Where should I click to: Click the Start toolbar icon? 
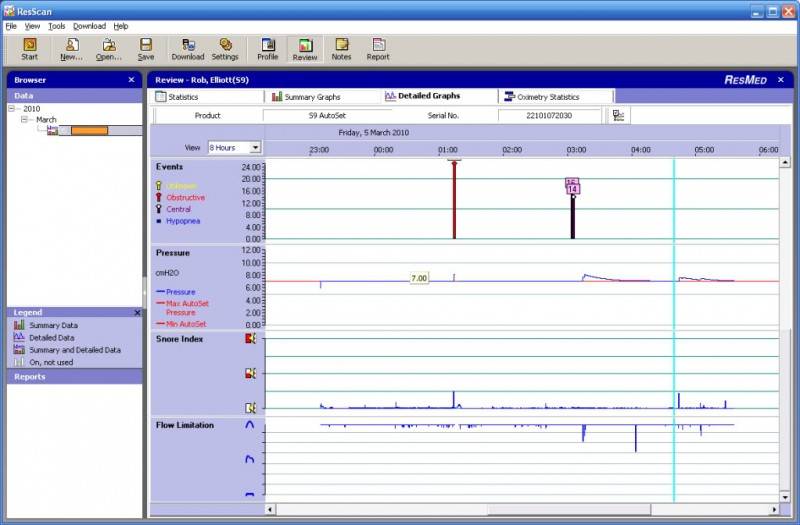[30, 49]
